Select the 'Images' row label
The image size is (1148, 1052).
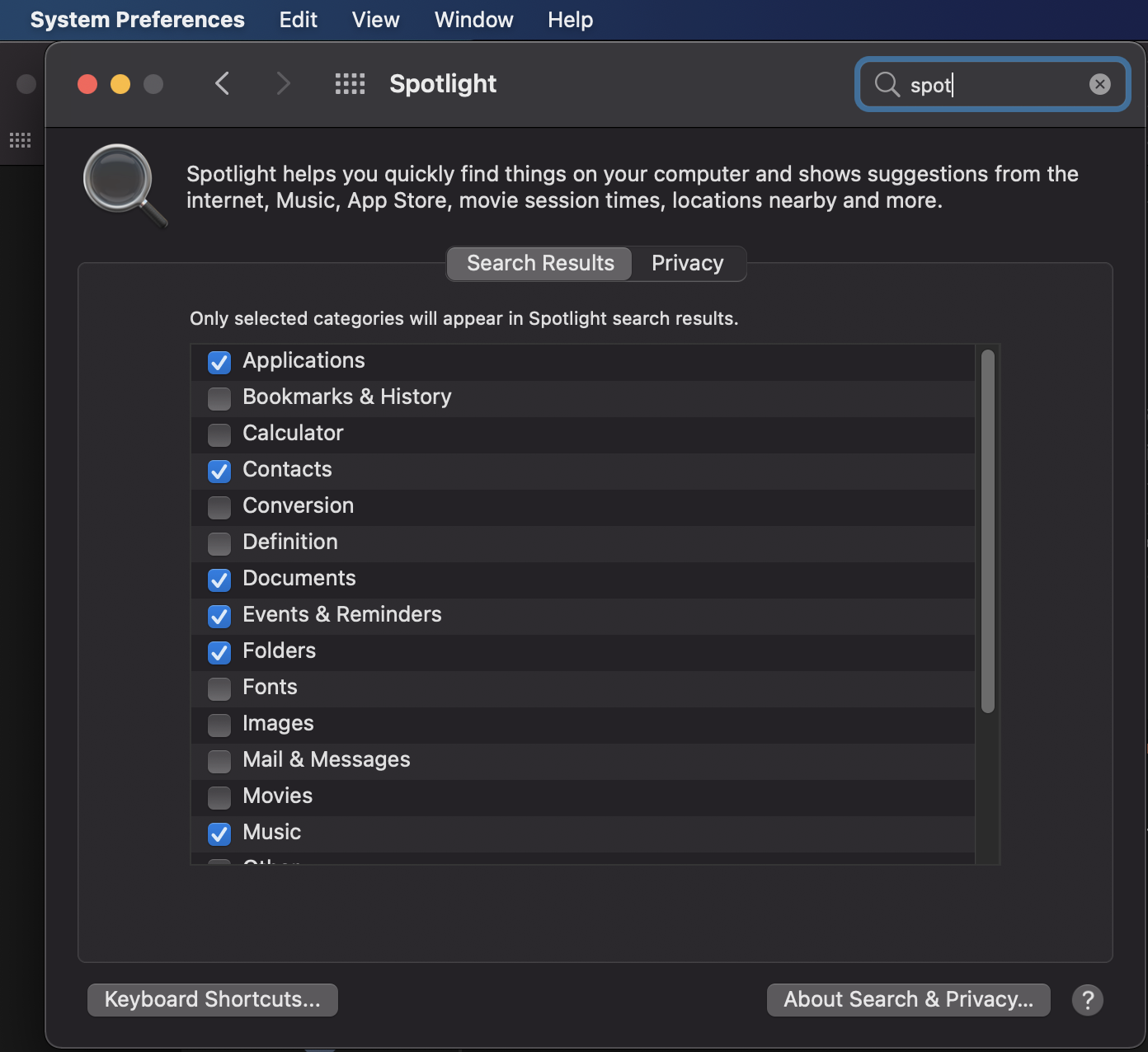pyautogui.click(x=278, y=723)
